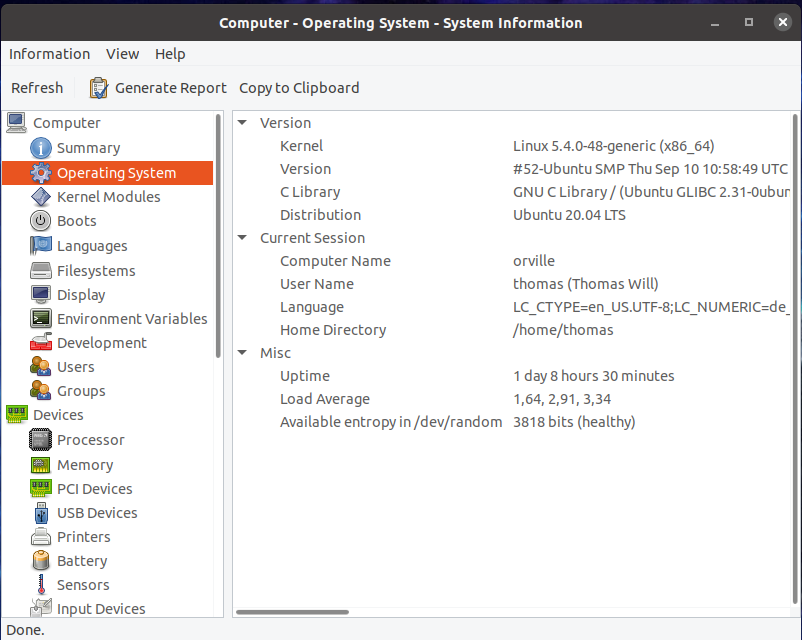
Task: Click the Generate Report clipboard icon
Action: [99, 88]
